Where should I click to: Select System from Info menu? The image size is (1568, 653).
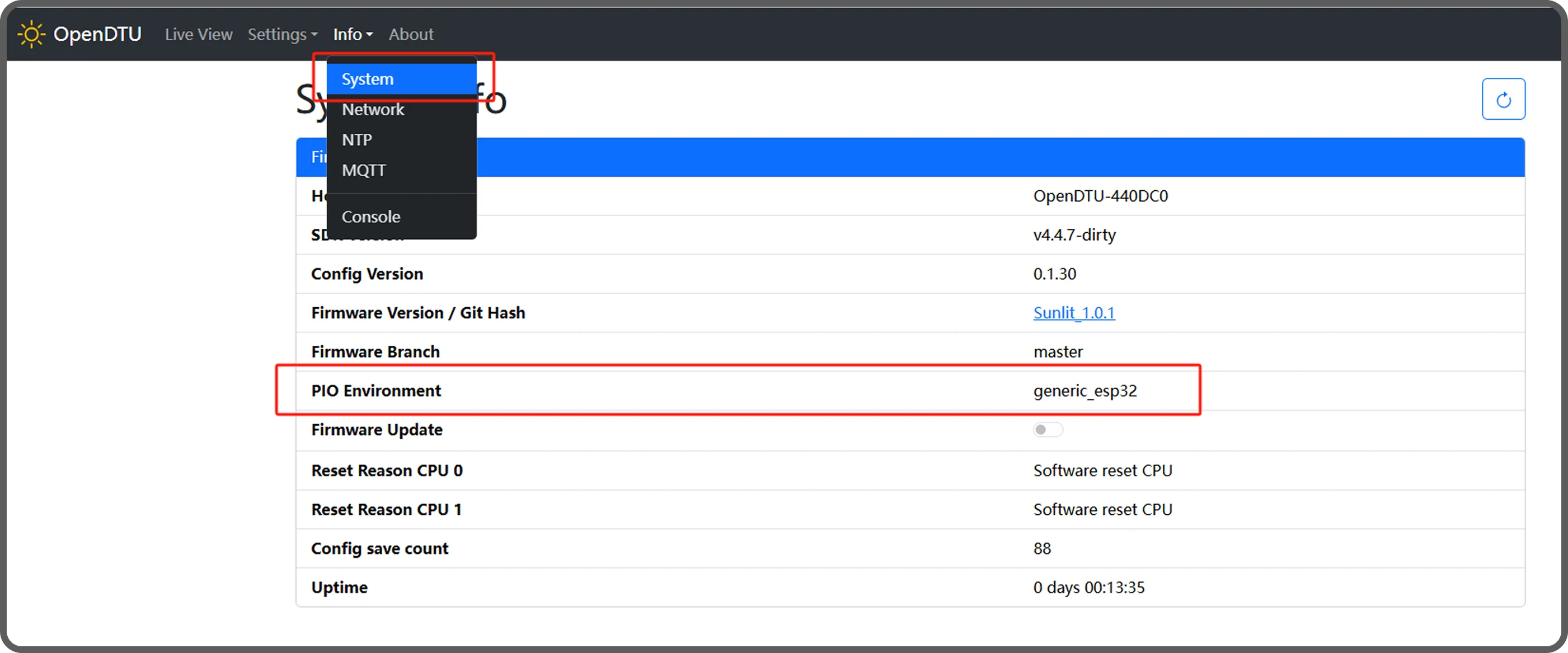(x=368, y=79)
